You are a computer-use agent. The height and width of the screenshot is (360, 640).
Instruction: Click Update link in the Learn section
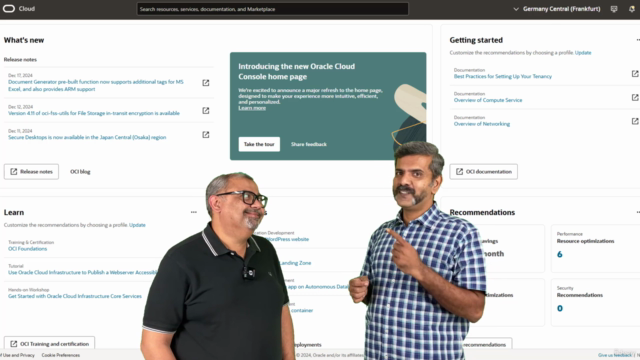point(137,225)
